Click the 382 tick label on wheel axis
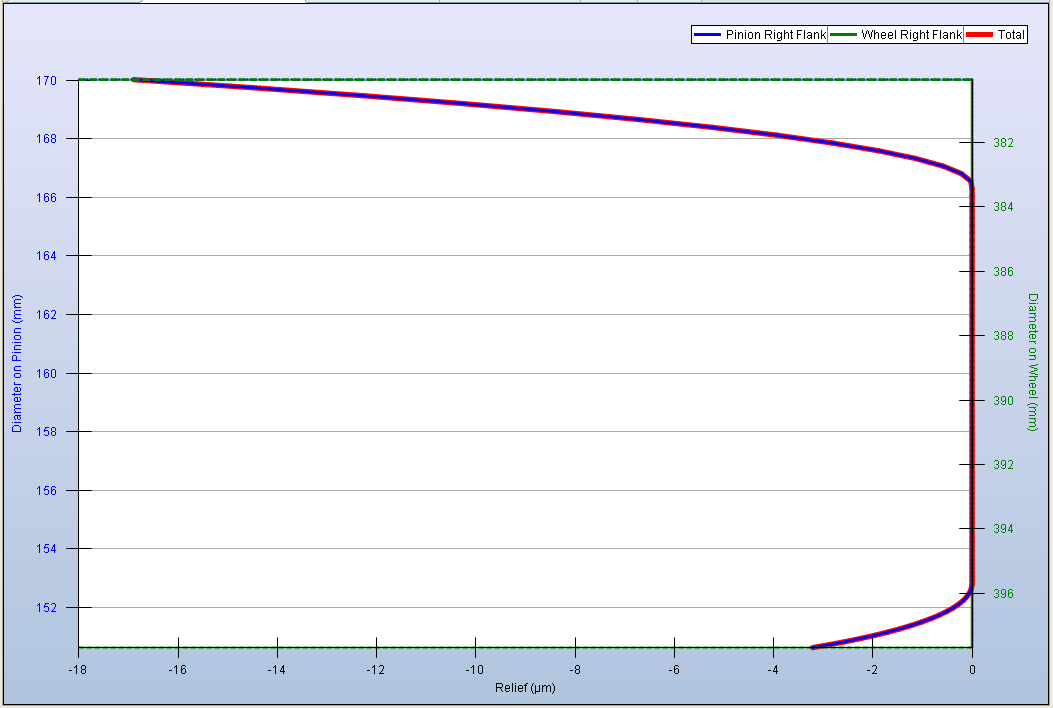This screenshot has width=1053, height=708. (1003, 143)
